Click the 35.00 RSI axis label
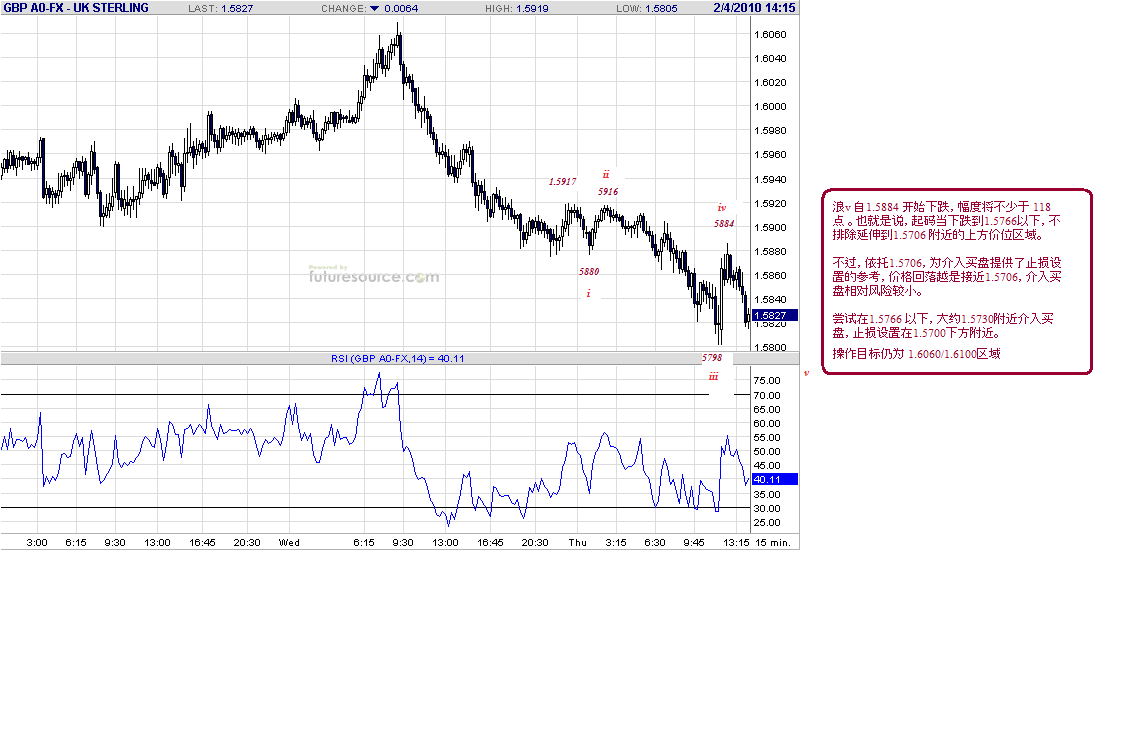This screenshot has width=1122, height=739. coord(766,494)
